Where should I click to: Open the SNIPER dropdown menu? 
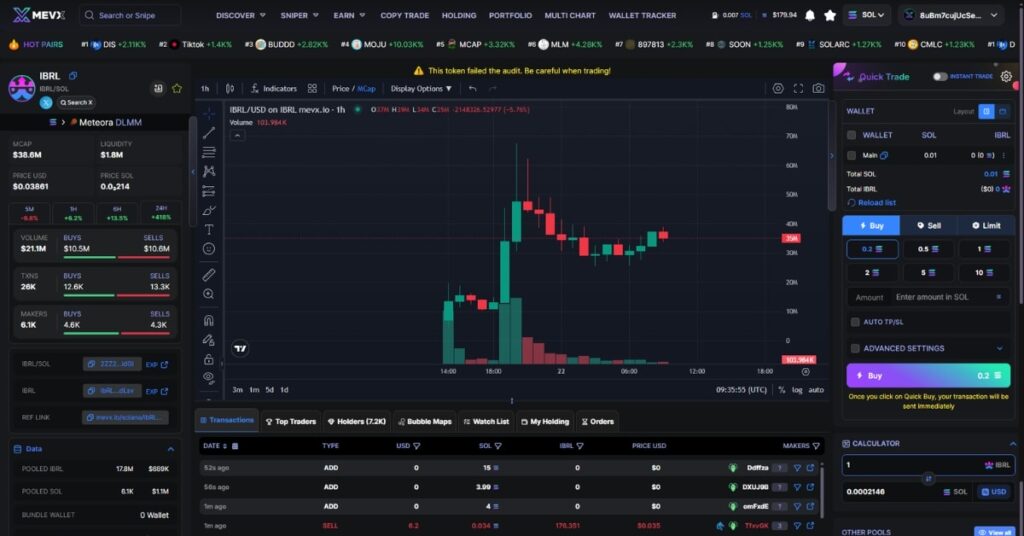tap(300, 15)
